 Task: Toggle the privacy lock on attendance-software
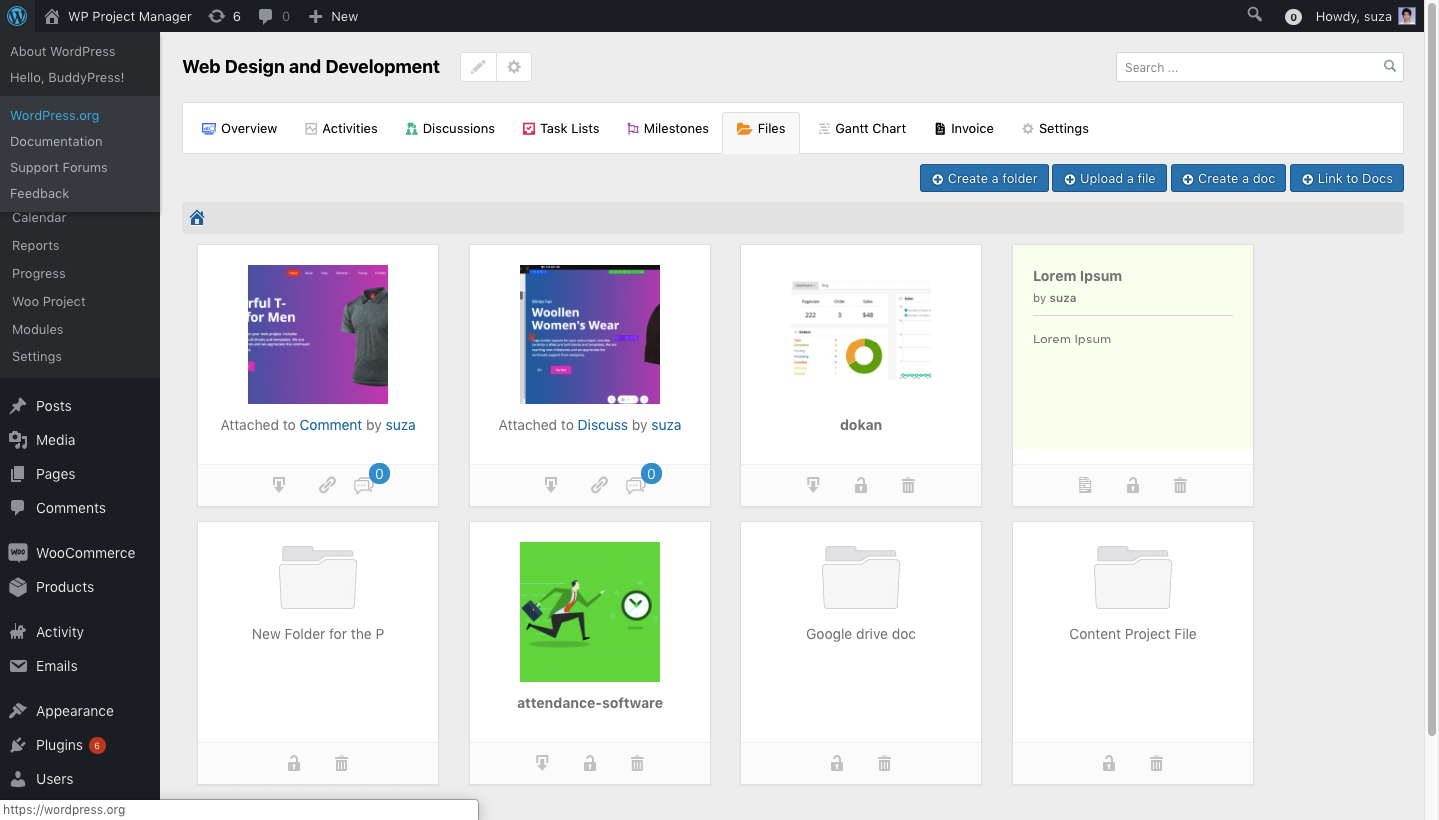[x=589, y=763]
